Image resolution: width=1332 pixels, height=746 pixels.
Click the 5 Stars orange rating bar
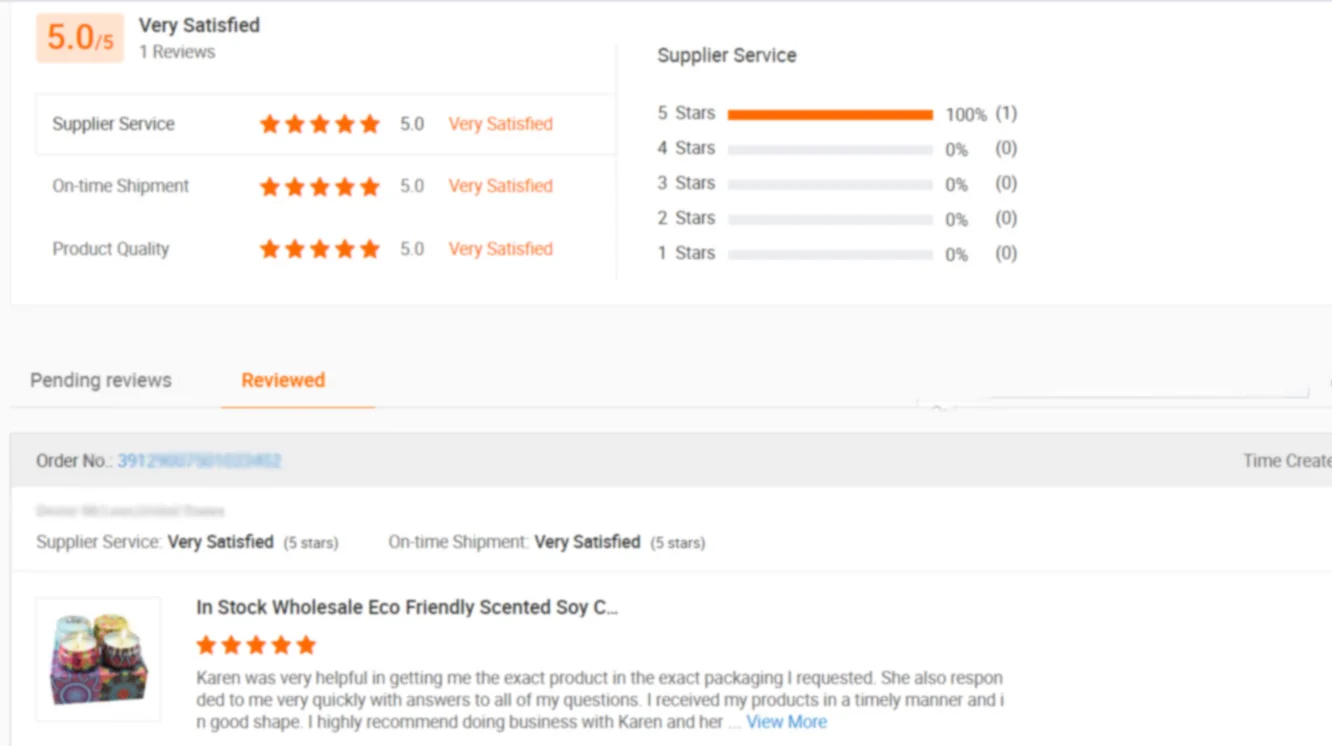click(830, 115)
